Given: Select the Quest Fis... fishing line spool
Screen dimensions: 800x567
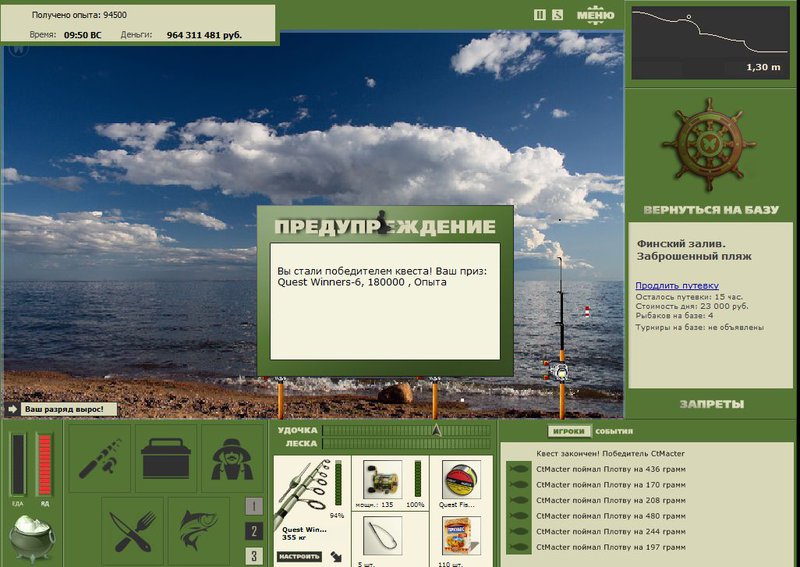Looking at the screenshot, I should (x=461, y=479).
